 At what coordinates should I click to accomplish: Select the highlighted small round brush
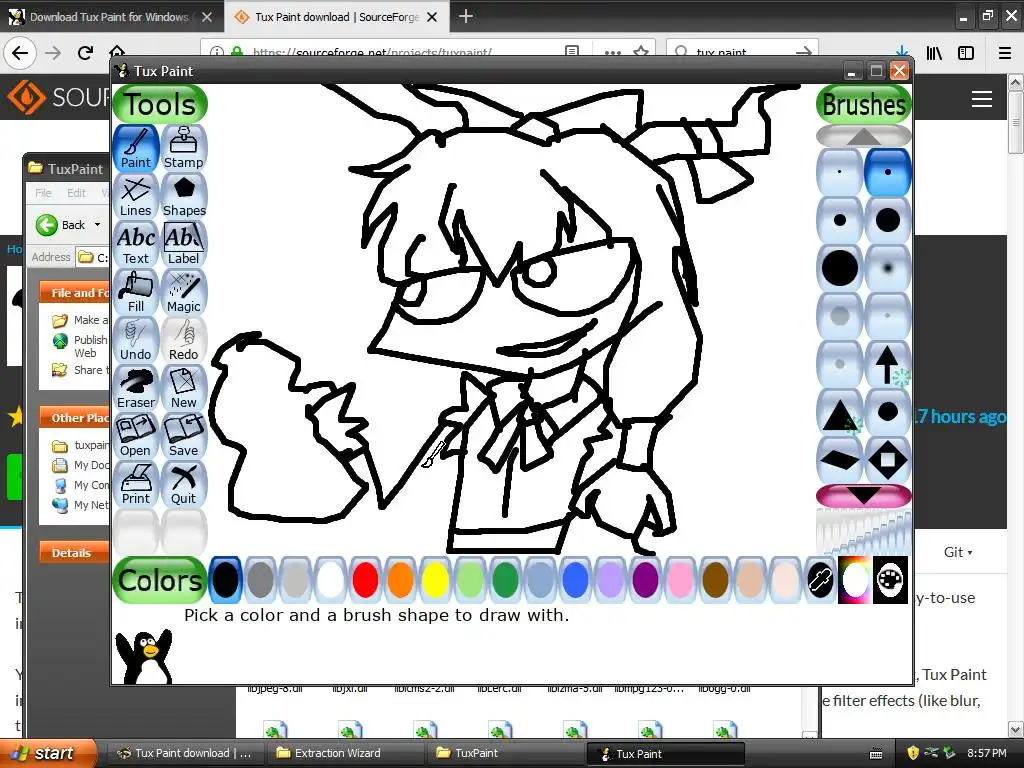coord(888,172)
